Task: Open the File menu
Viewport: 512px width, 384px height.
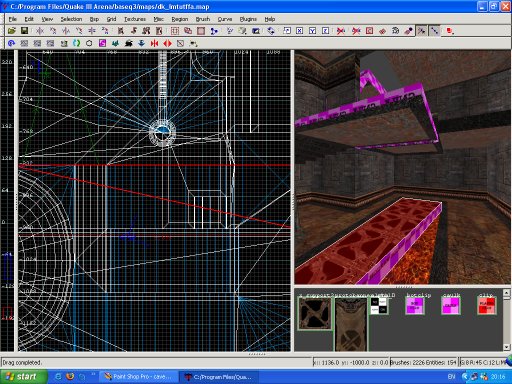Action: (x=13, y=19)
